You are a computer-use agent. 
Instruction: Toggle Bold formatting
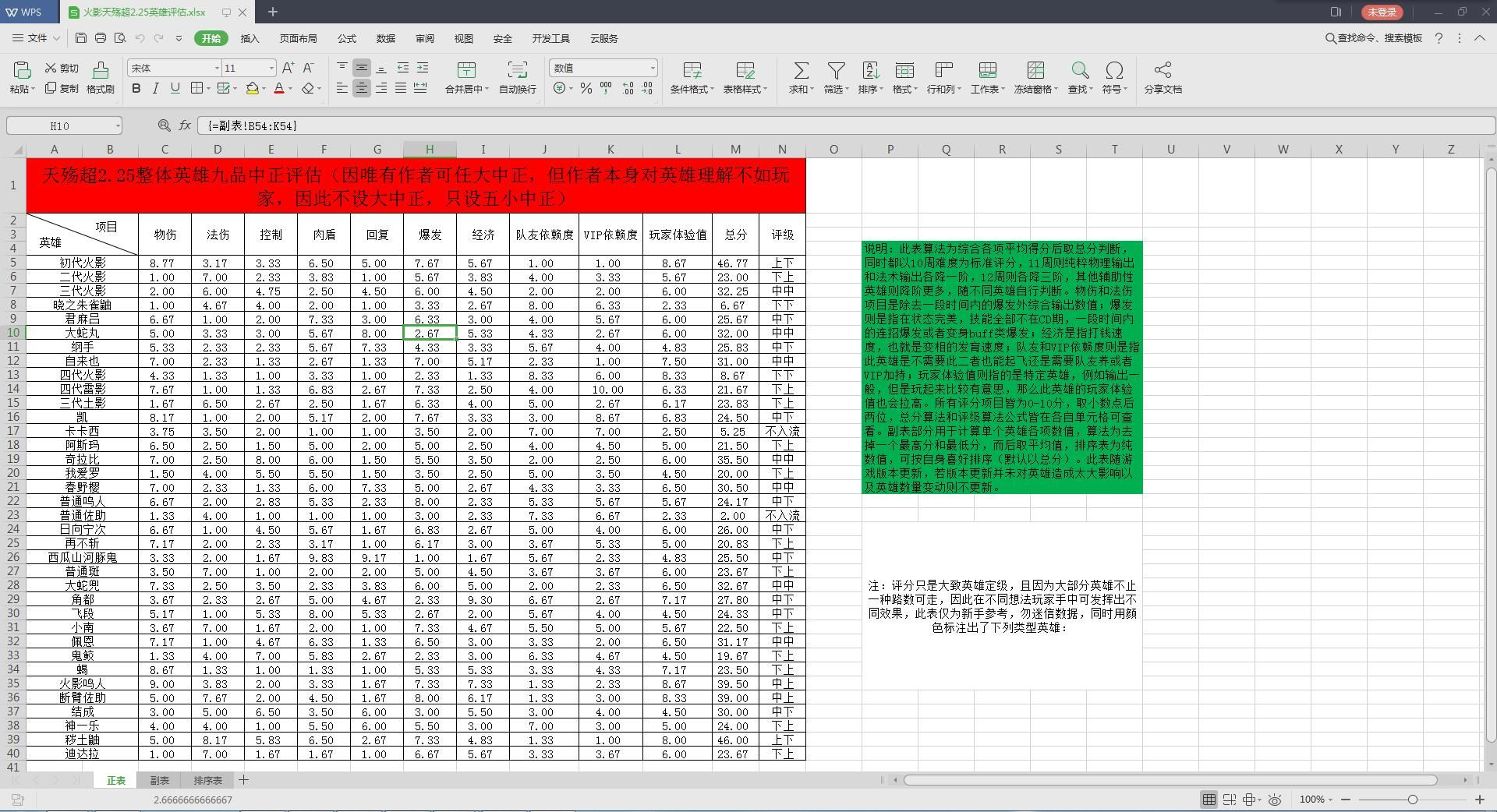click(x=136, y=88)
